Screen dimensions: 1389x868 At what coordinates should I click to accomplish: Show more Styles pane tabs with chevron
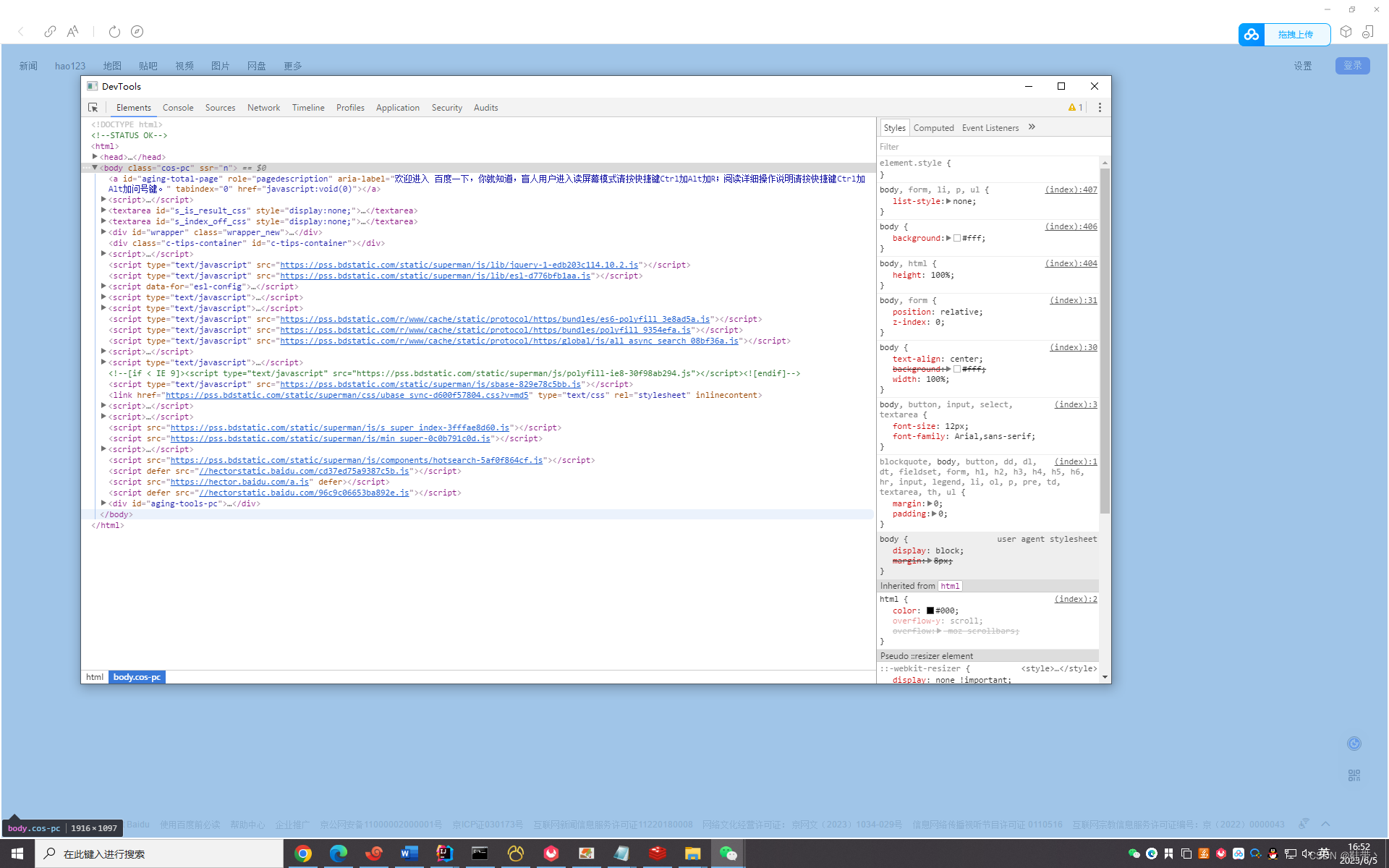point(1032,127)
